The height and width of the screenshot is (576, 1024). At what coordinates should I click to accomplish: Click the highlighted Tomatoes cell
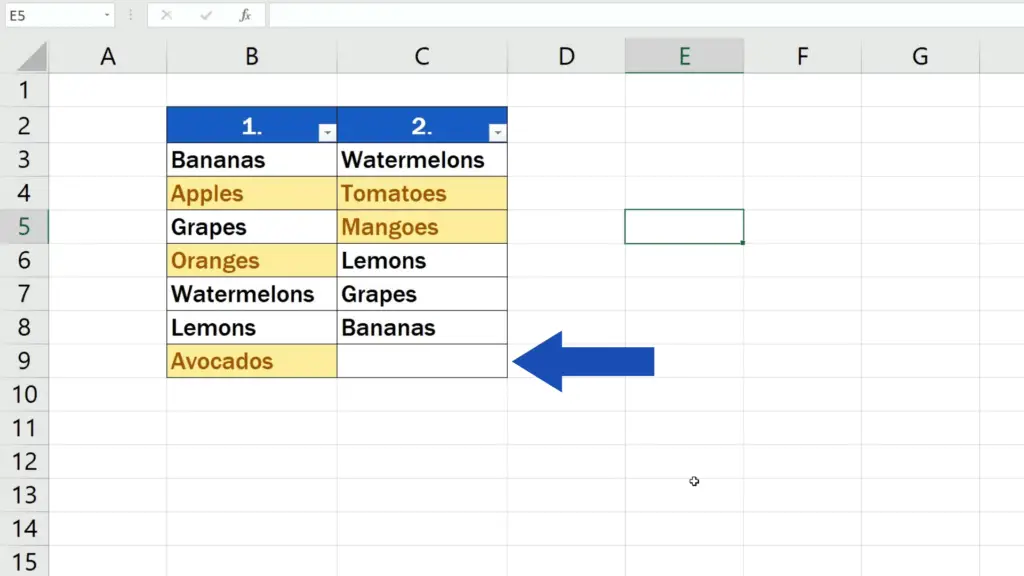[x=422, y=193]
